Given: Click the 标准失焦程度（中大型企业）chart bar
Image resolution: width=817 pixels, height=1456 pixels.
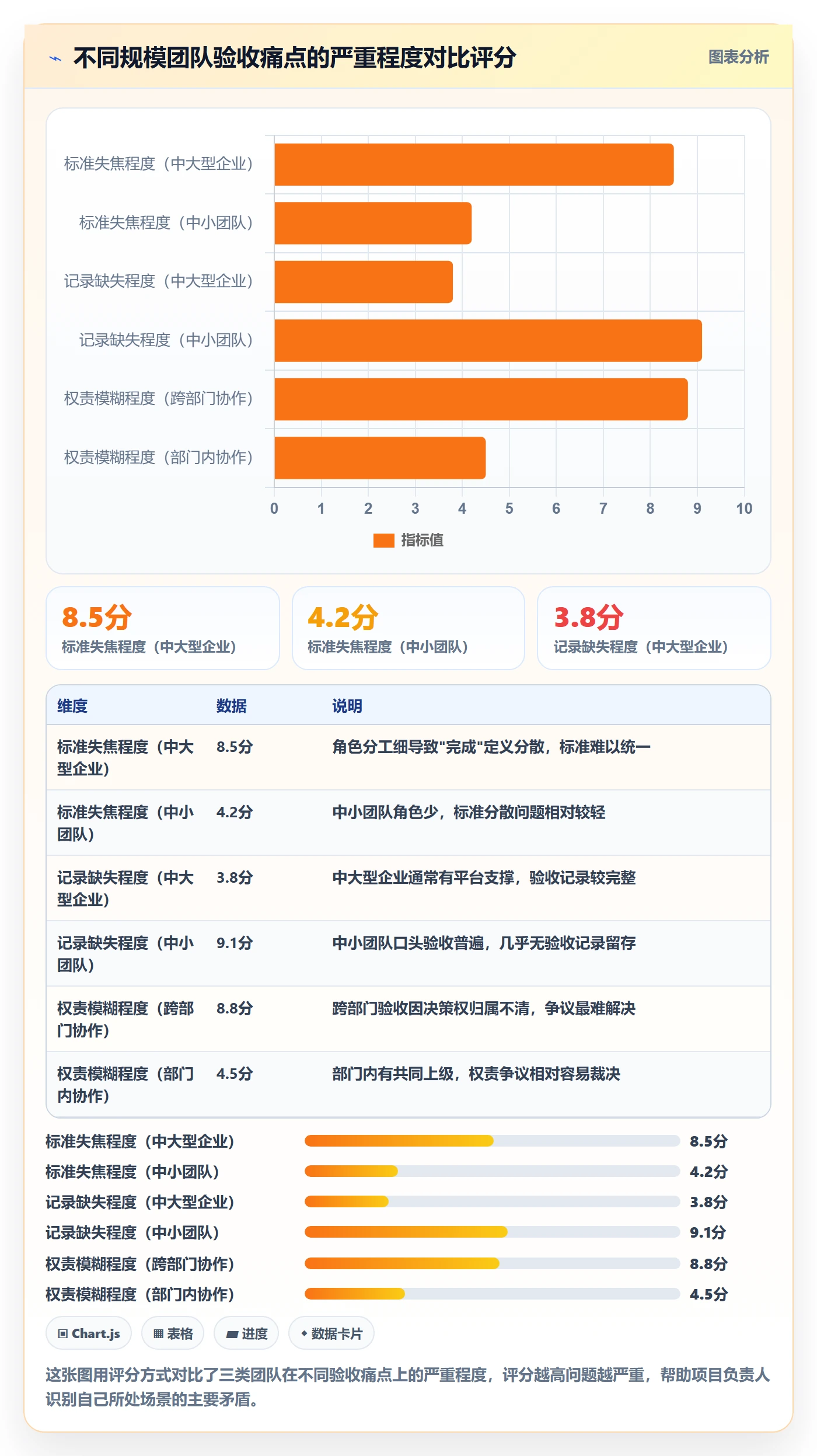Looking at the screenshot, I should click(474, 165).
